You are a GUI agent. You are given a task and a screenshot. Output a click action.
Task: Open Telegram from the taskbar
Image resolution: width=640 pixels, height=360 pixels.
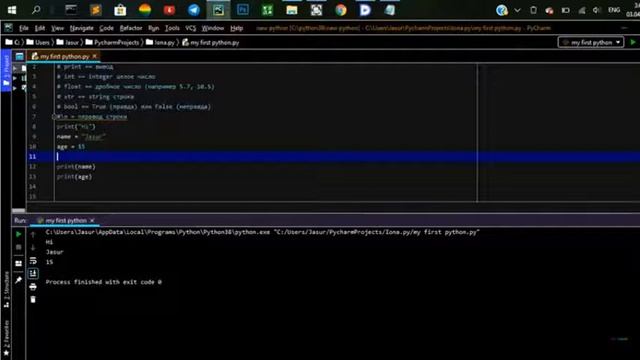[x=193, y=10]
